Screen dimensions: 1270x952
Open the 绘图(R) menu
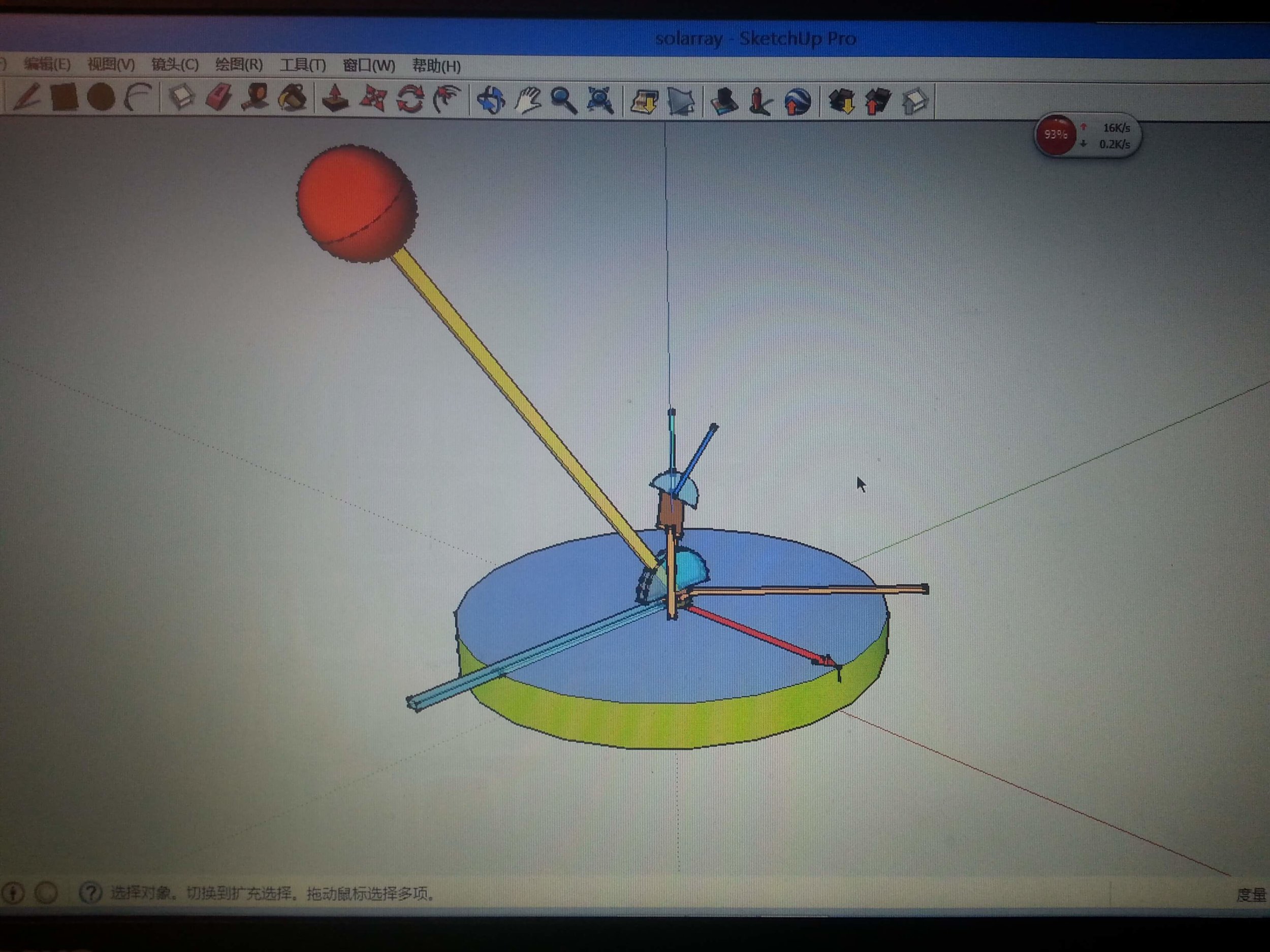(239, 65)
